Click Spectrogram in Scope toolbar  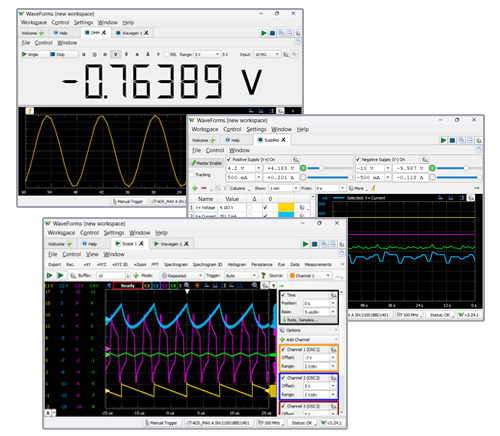tap(176, 264)
